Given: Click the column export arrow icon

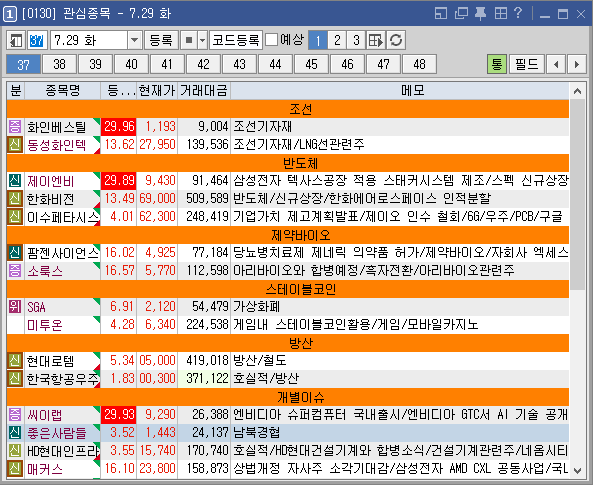Looking at the screenshot, I should click(376, 40).
